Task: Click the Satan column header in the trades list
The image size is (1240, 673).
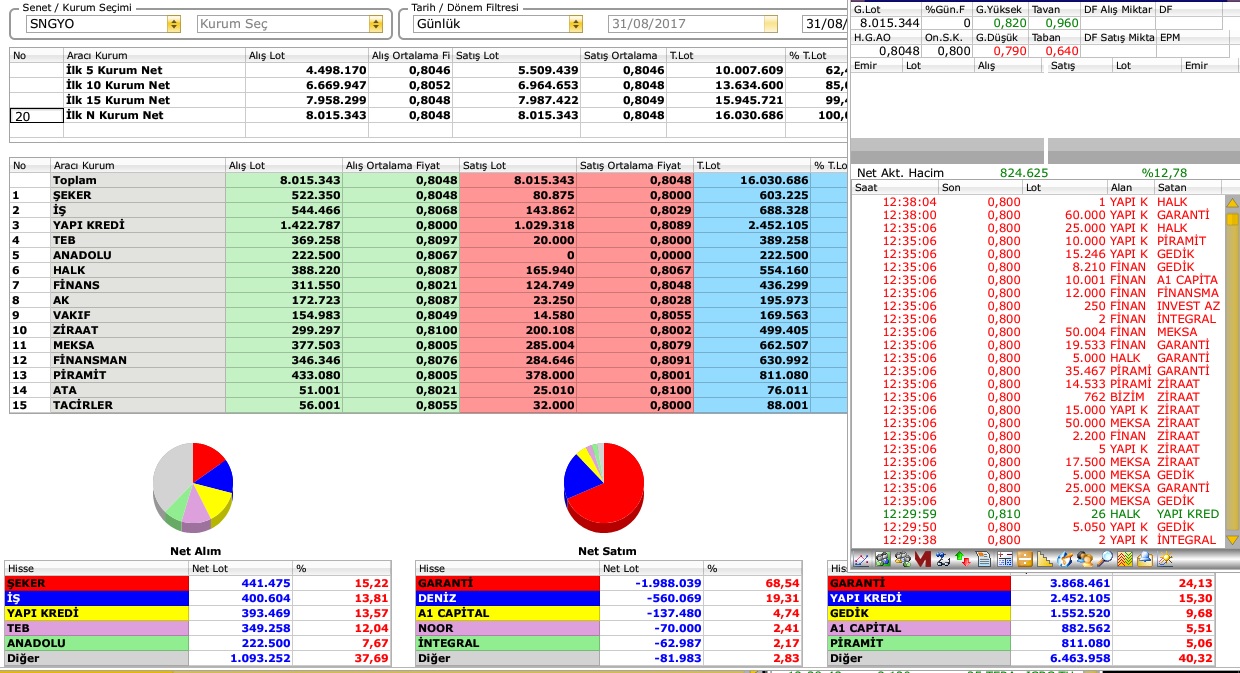Action: pyautogui.click(x=1188, y=187)
